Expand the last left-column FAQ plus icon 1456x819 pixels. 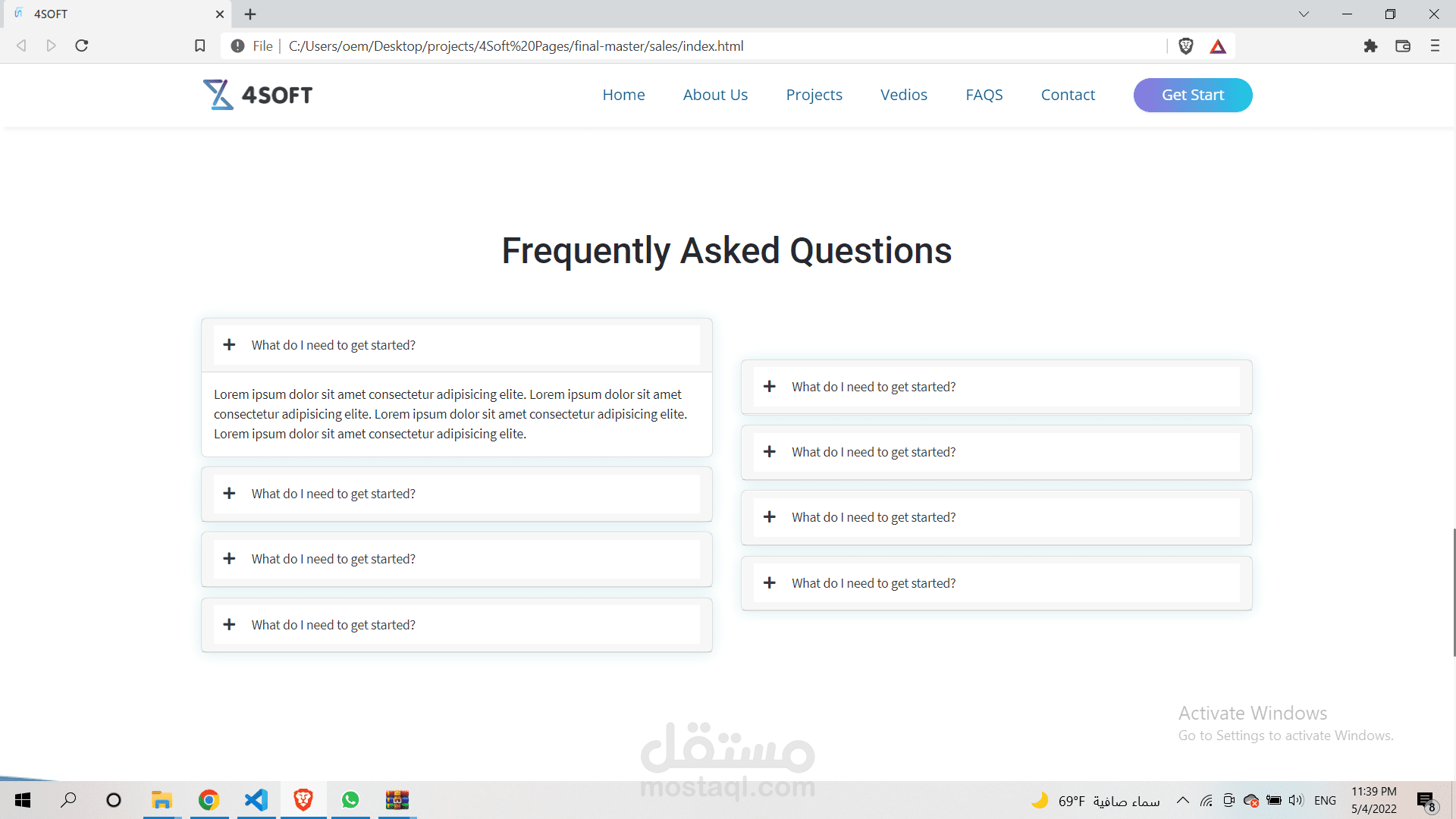[x=229, y=624]
